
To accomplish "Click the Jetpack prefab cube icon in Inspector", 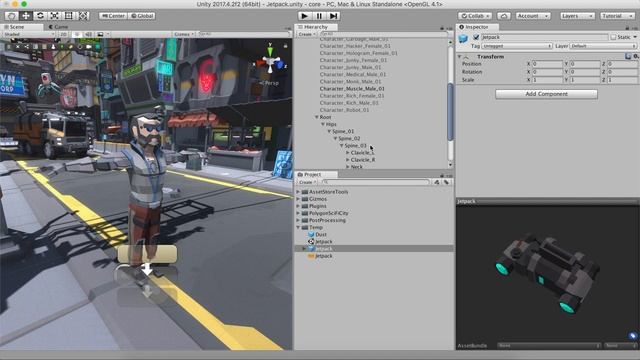I will tap(463, 38).
